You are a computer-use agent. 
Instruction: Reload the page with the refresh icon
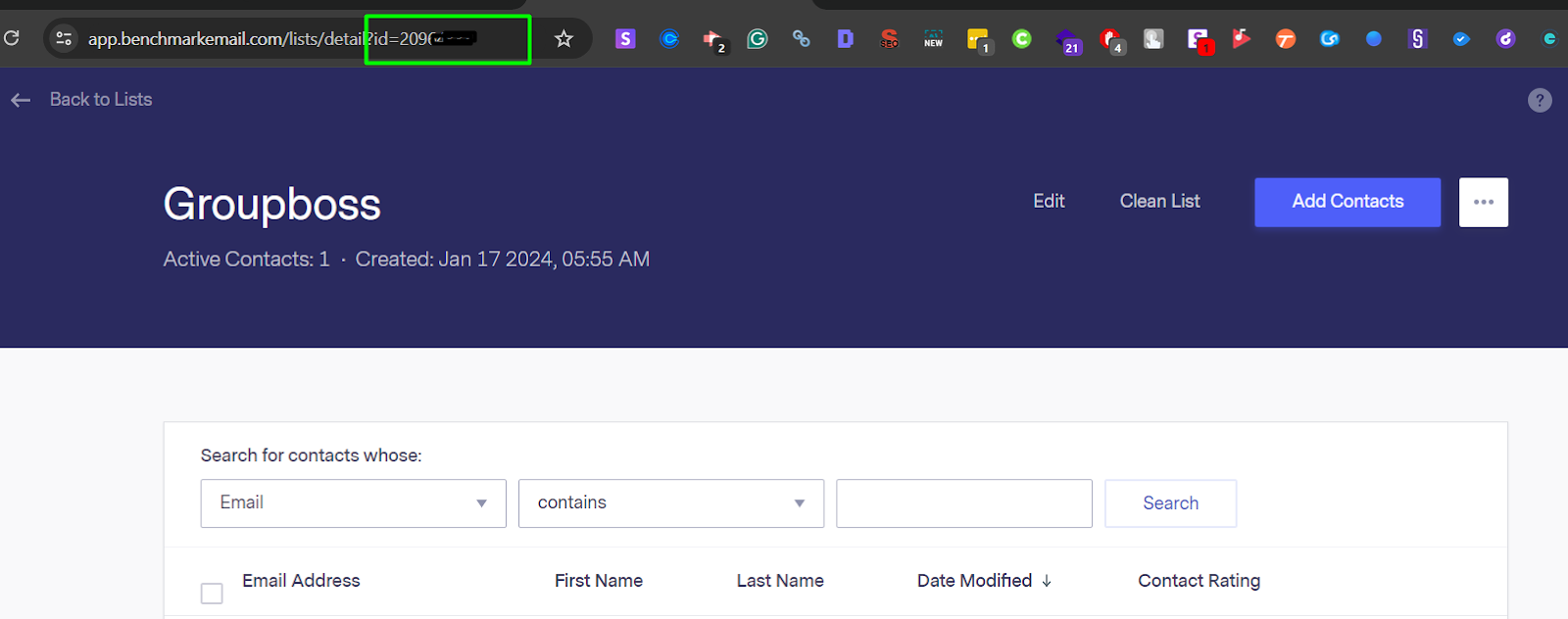tap(12, 38)
